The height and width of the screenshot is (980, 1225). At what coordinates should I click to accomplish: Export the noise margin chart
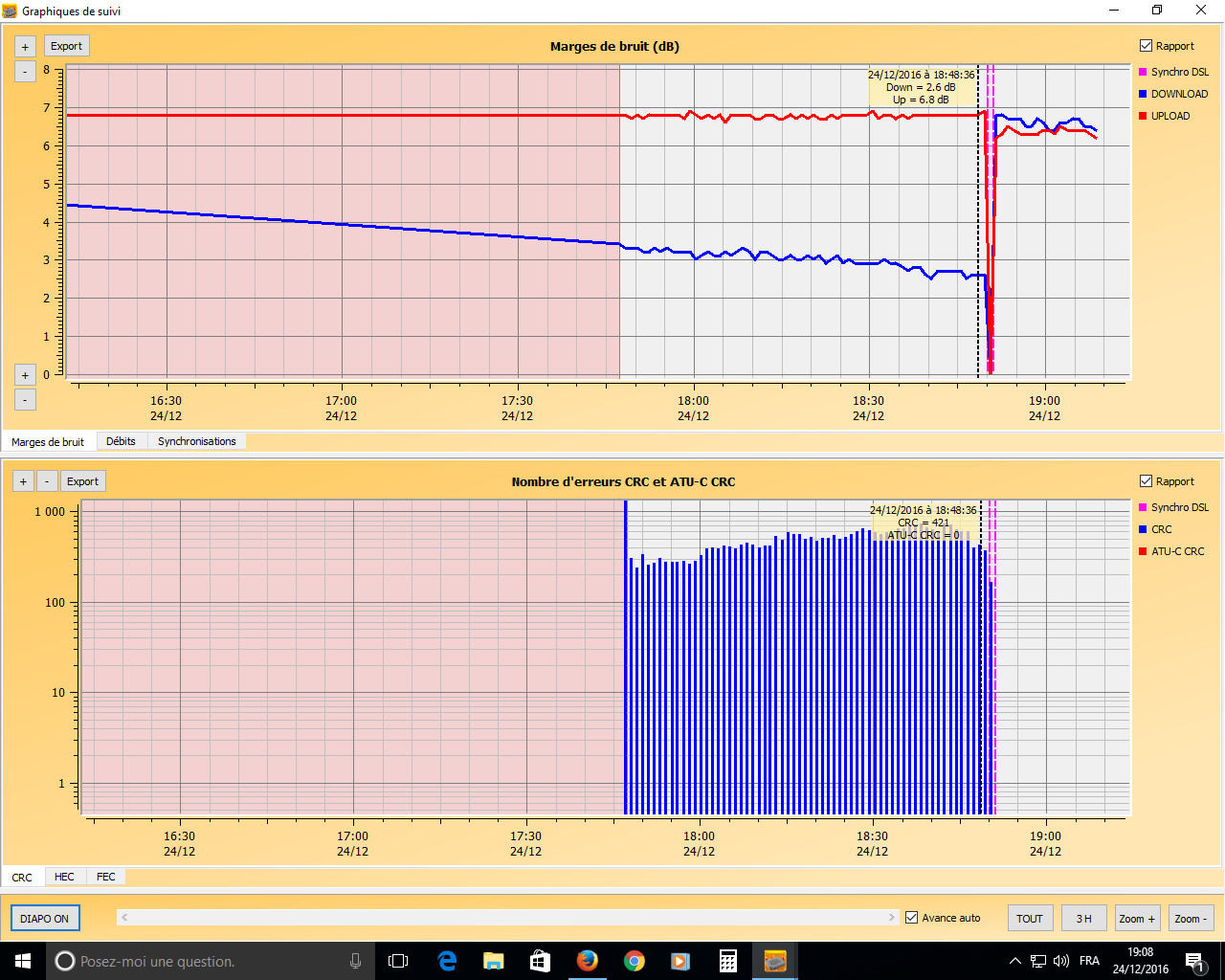click(x=67, y=46)
